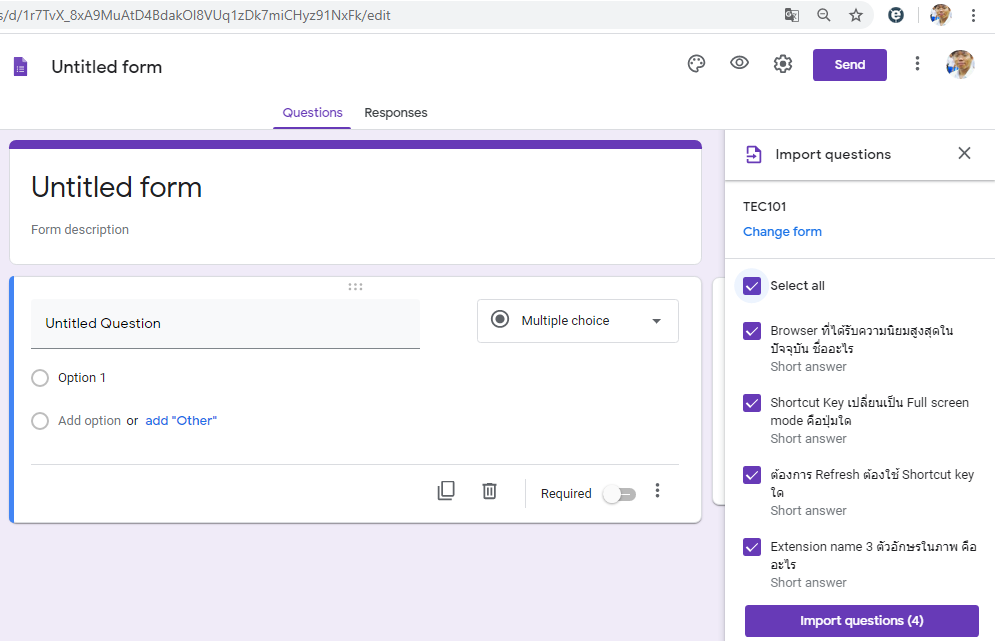The image size is (995, 641).
Task: Click Import questions (4) button
Action: pos(861,621)
